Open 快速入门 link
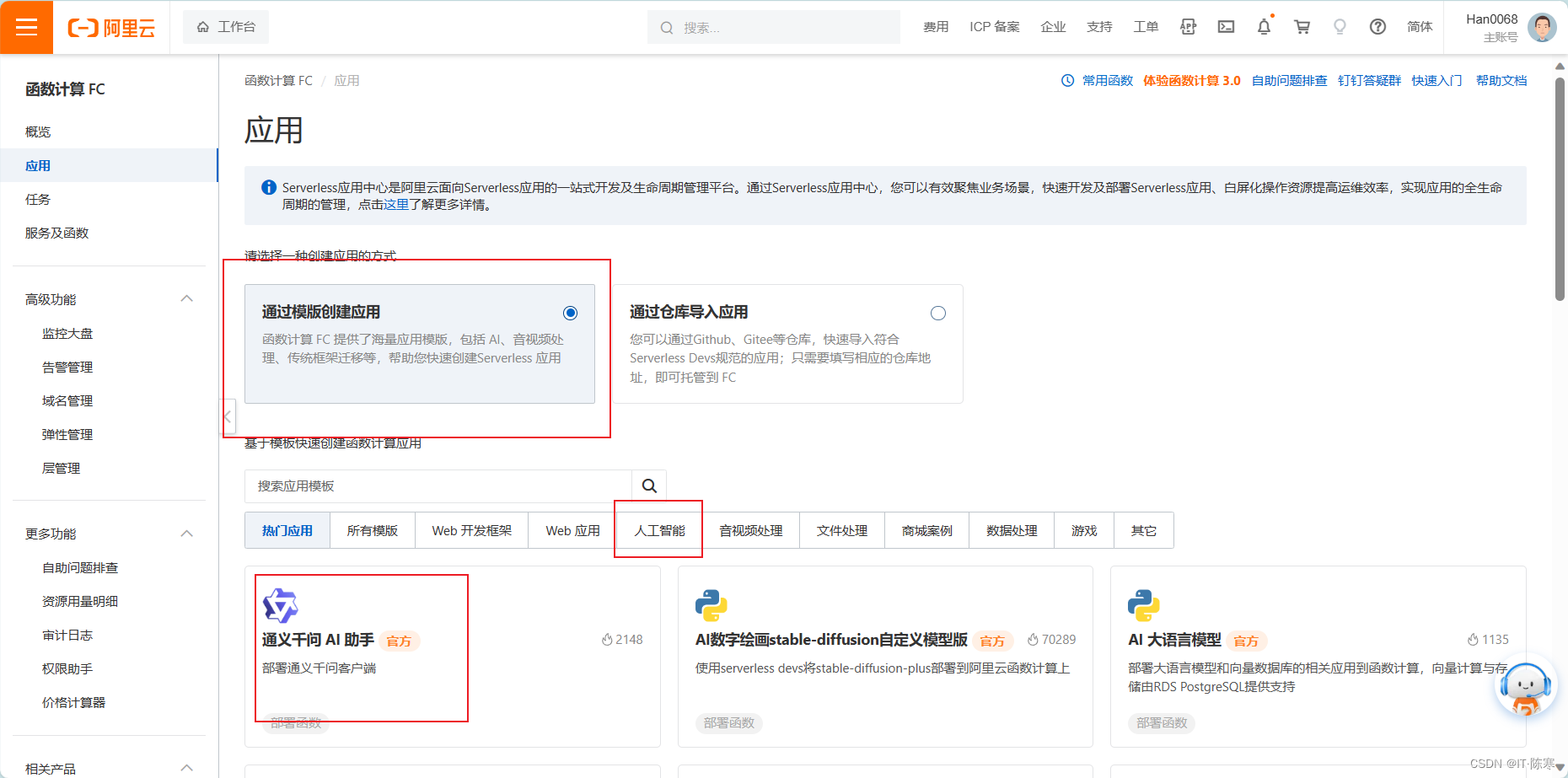This screenshot has height=778, width=1568. pos(1437,80)
